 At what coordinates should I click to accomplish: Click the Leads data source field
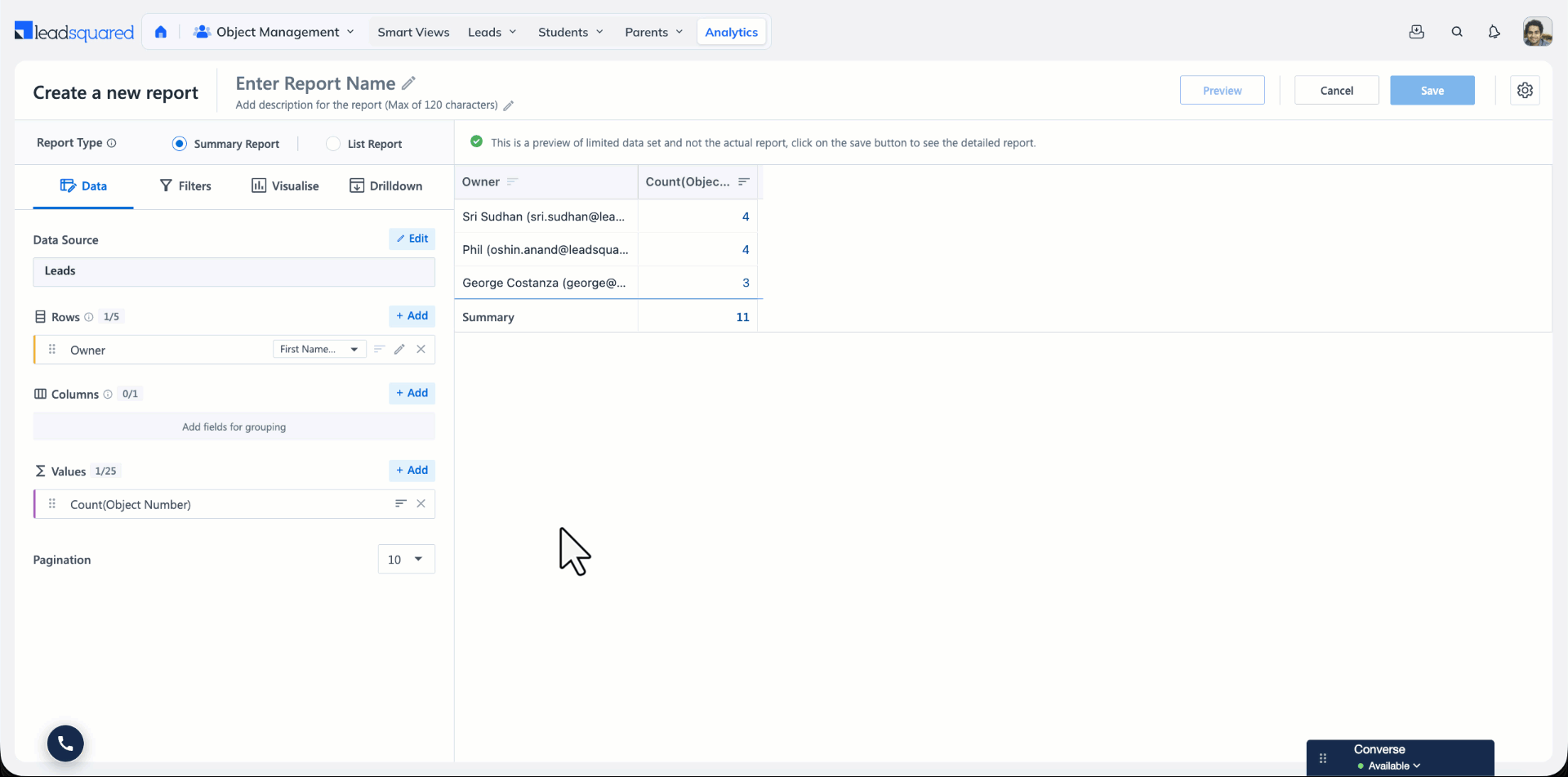[234, 272]
